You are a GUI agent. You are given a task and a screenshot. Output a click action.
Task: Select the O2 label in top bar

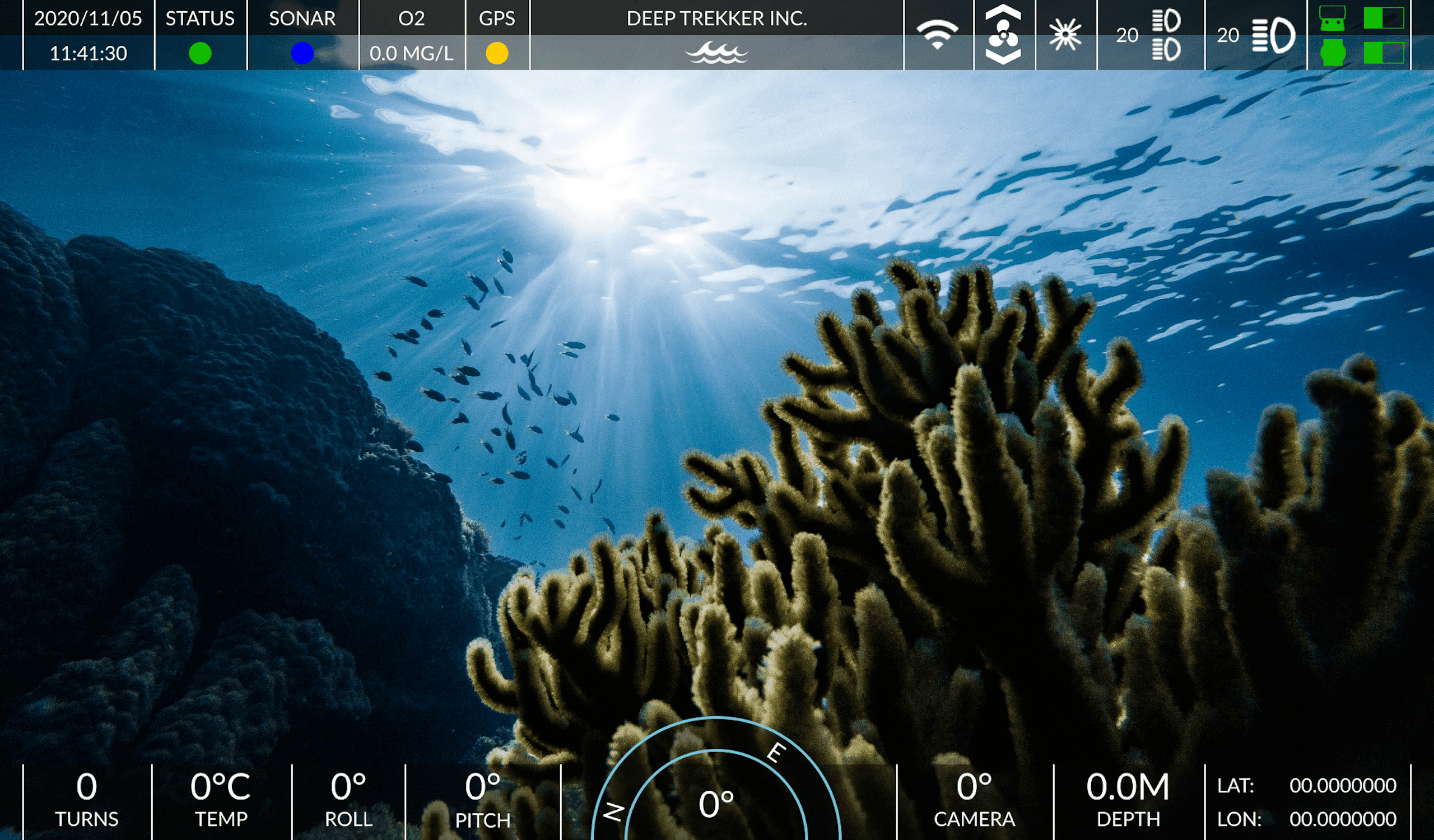click(x=411, y=19)
